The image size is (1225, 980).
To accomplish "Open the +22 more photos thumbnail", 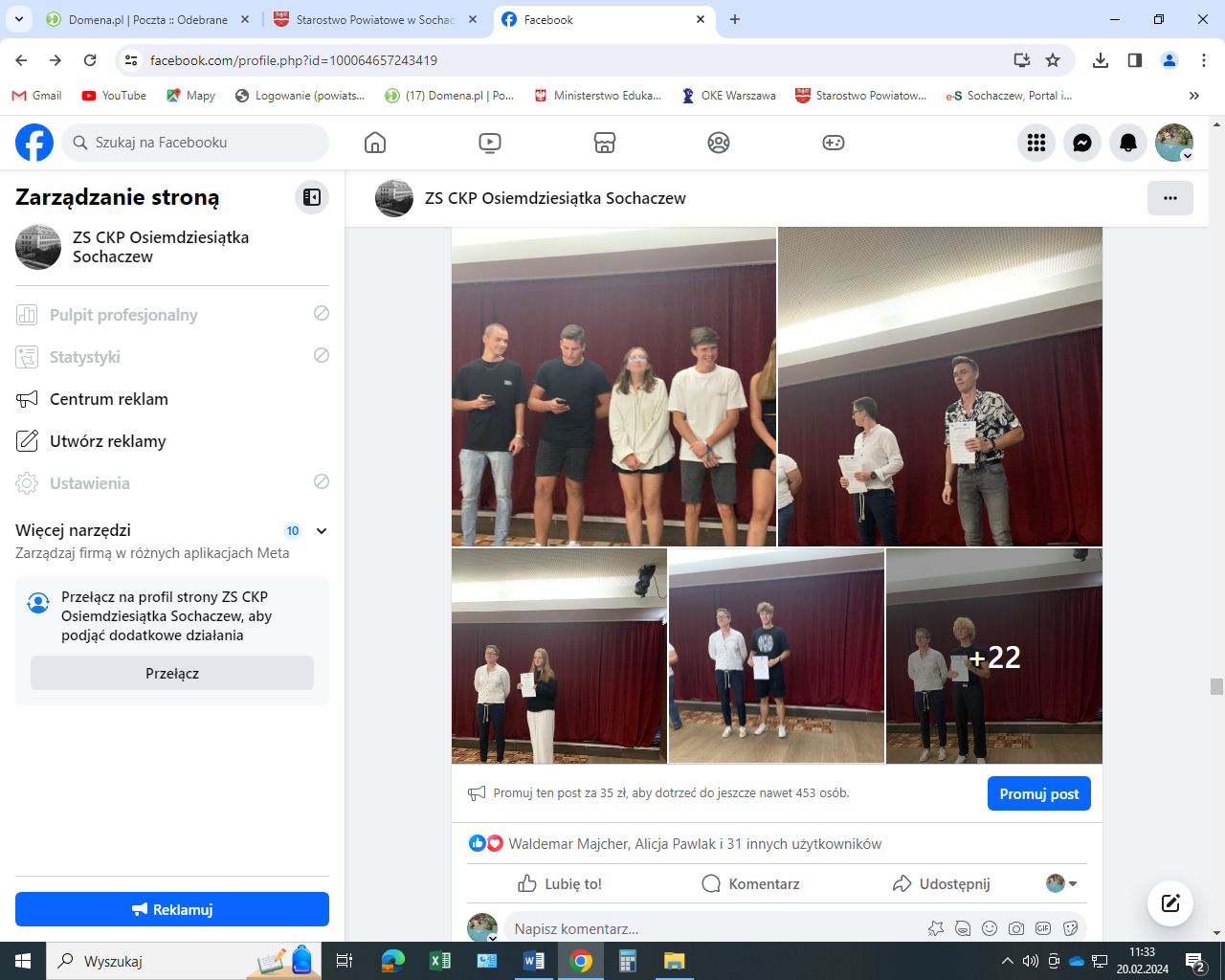I will tap(994, 657).
